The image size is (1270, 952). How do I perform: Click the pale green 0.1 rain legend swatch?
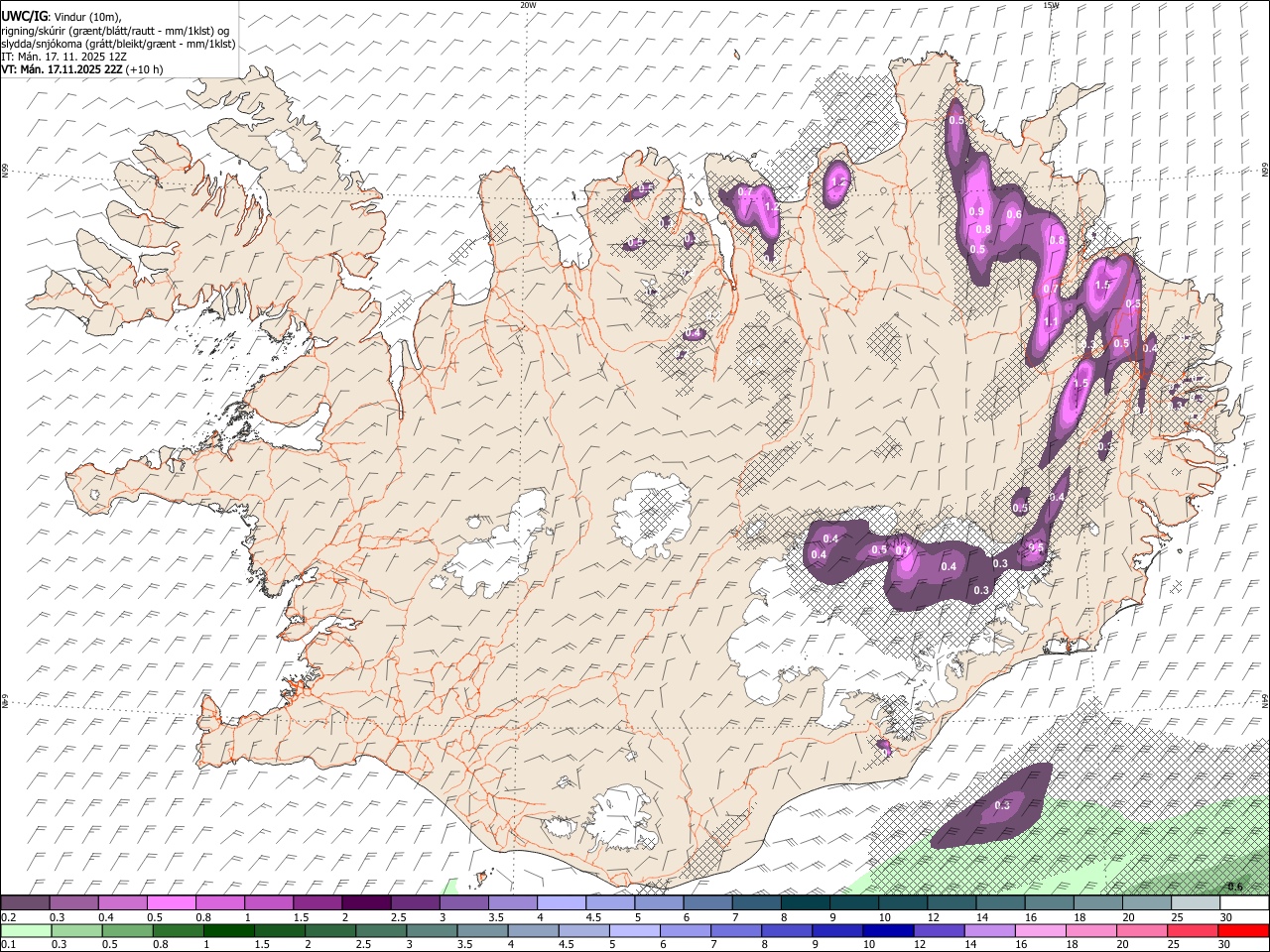(26, 931)
